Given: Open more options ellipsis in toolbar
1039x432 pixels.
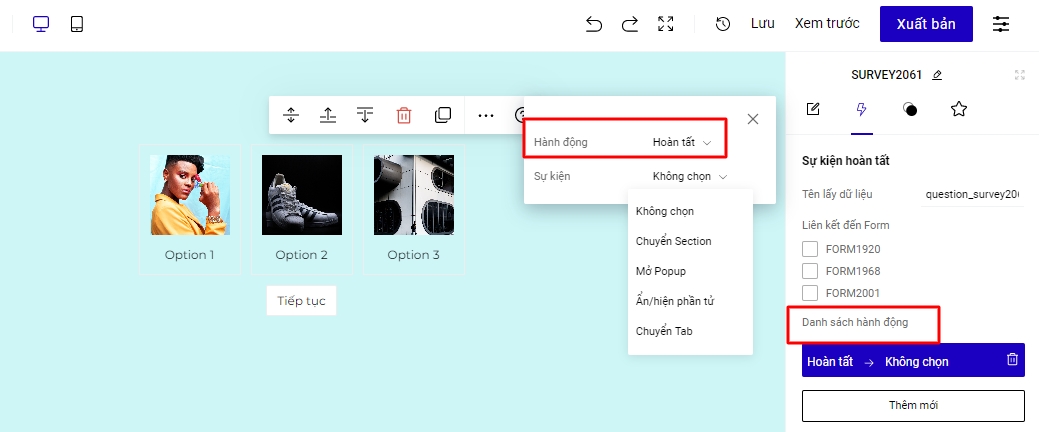Looking at the screenshot, I should click(486, 115).
